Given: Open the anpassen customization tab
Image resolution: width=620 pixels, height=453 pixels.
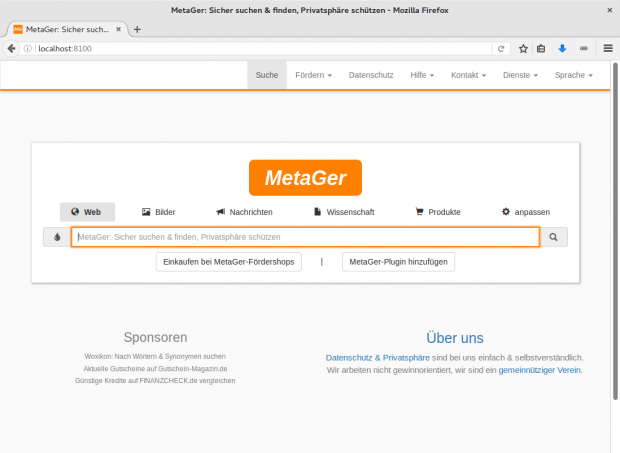Looking at the screenshot, I should pyautogui.click(x=526, y=212).
